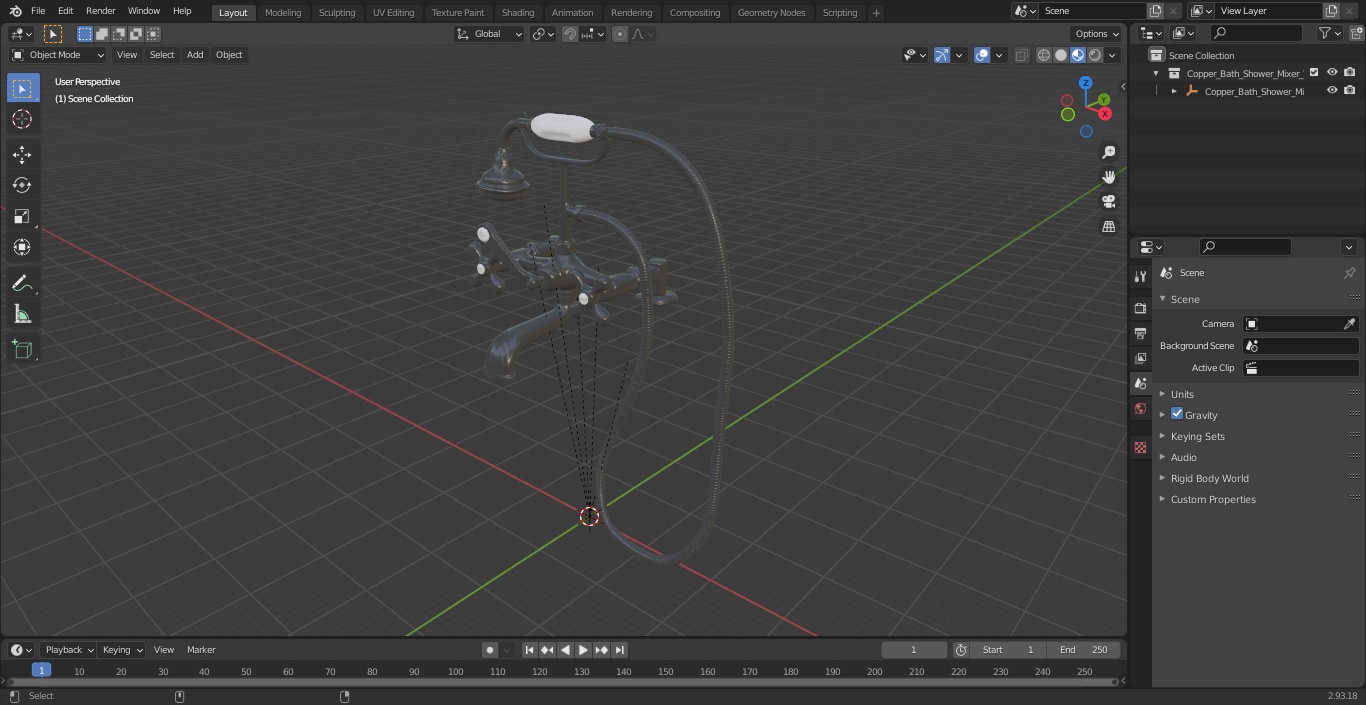
Task: Click the Options button in viewport header
Action: pos(1097,34)
